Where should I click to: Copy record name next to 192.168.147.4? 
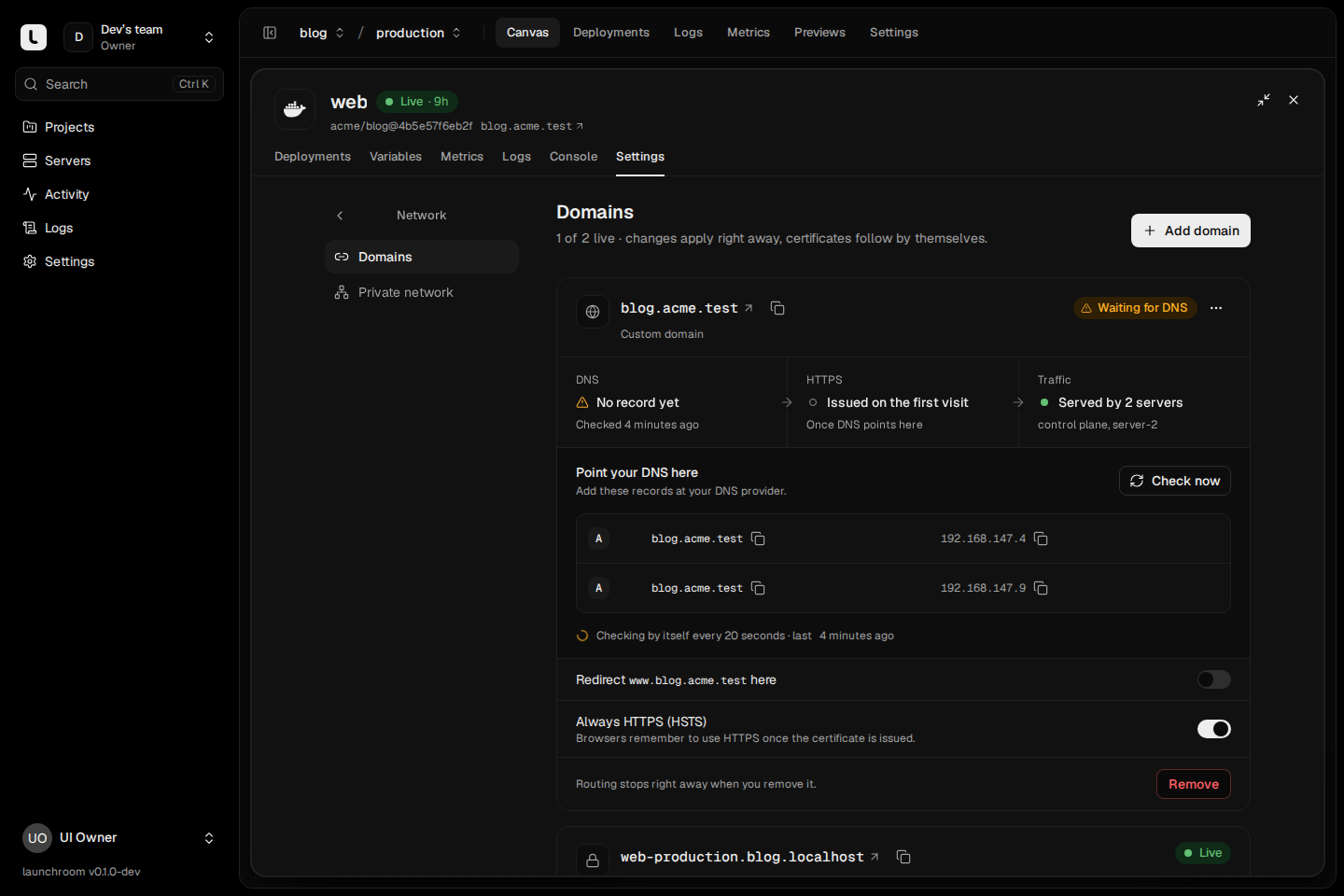click(758, 539)
